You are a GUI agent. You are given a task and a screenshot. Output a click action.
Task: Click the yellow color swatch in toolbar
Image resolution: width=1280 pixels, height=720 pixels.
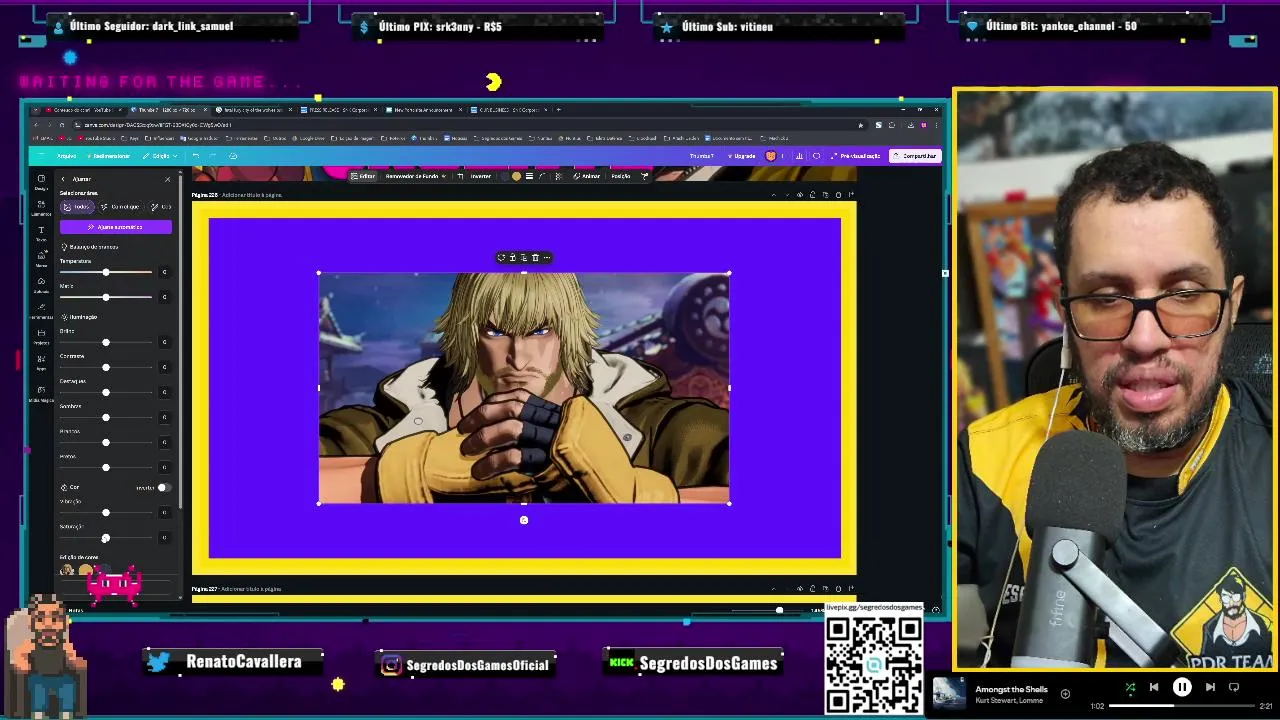pyautogui.click(x=516, y=176)
